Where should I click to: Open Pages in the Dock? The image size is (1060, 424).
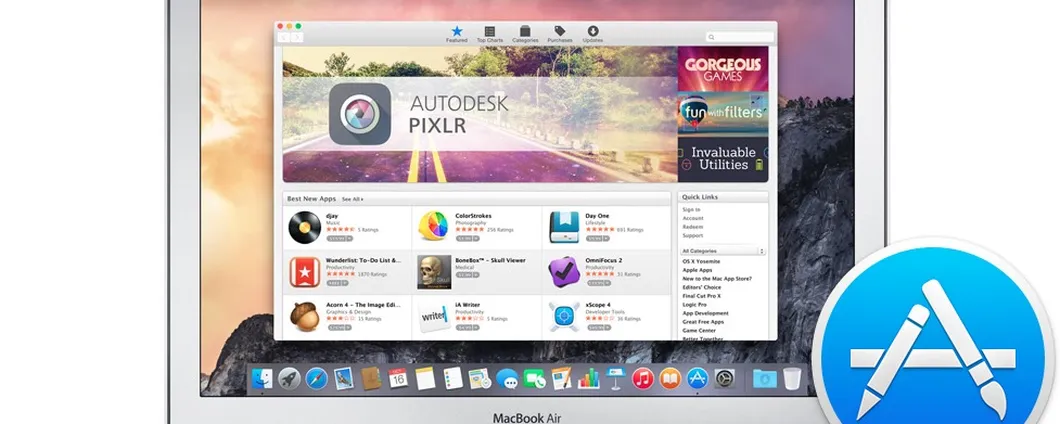(x=561, y=378)
